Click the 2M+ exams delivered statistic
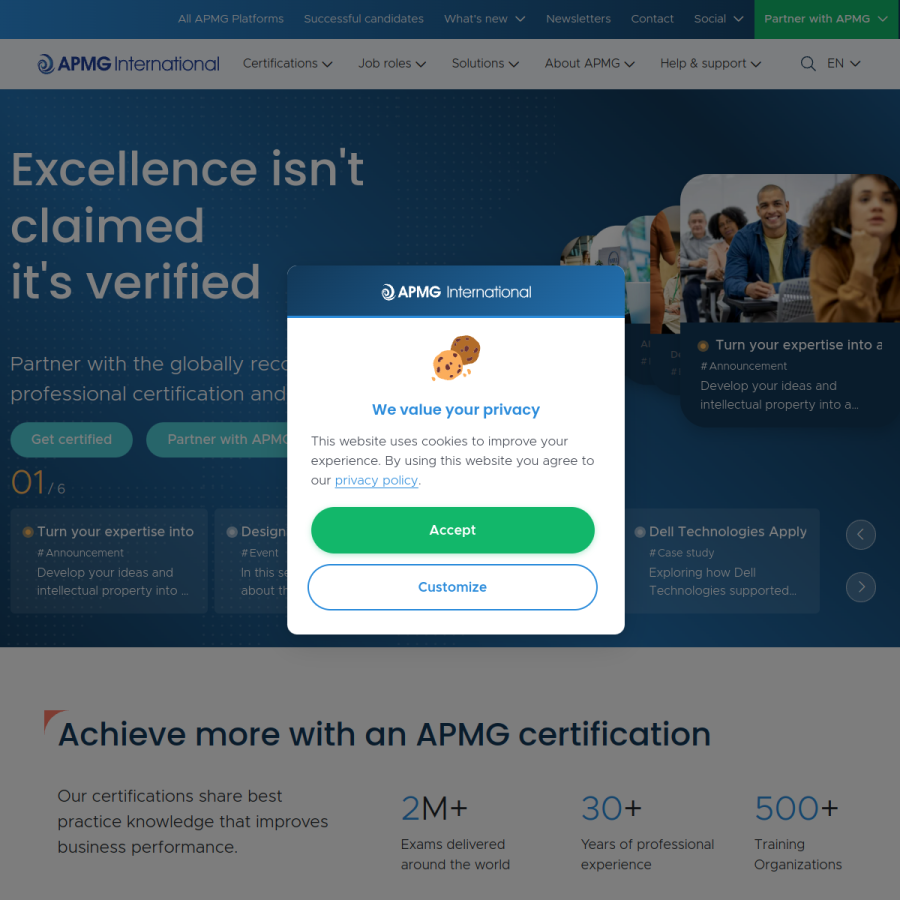 [455, 832]
